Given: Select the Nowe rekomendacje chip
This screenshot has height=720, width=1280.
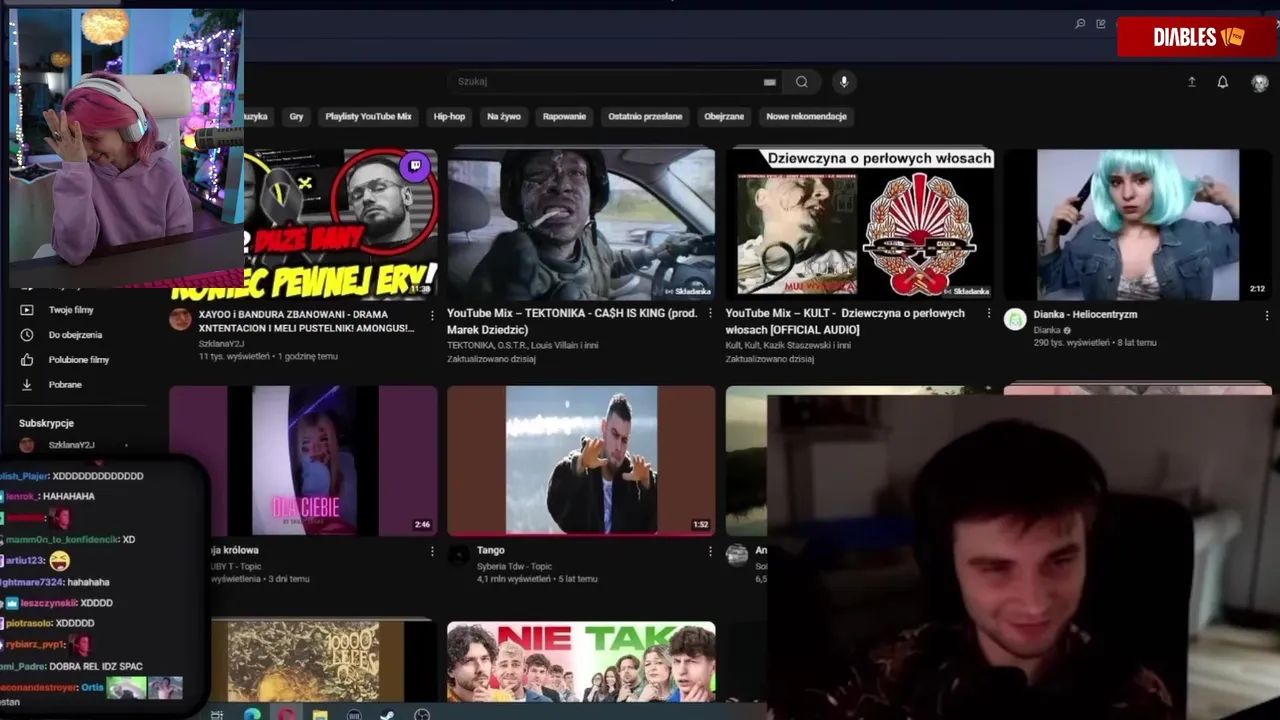Looking at the screenshot, I should (x=806, y=117).
